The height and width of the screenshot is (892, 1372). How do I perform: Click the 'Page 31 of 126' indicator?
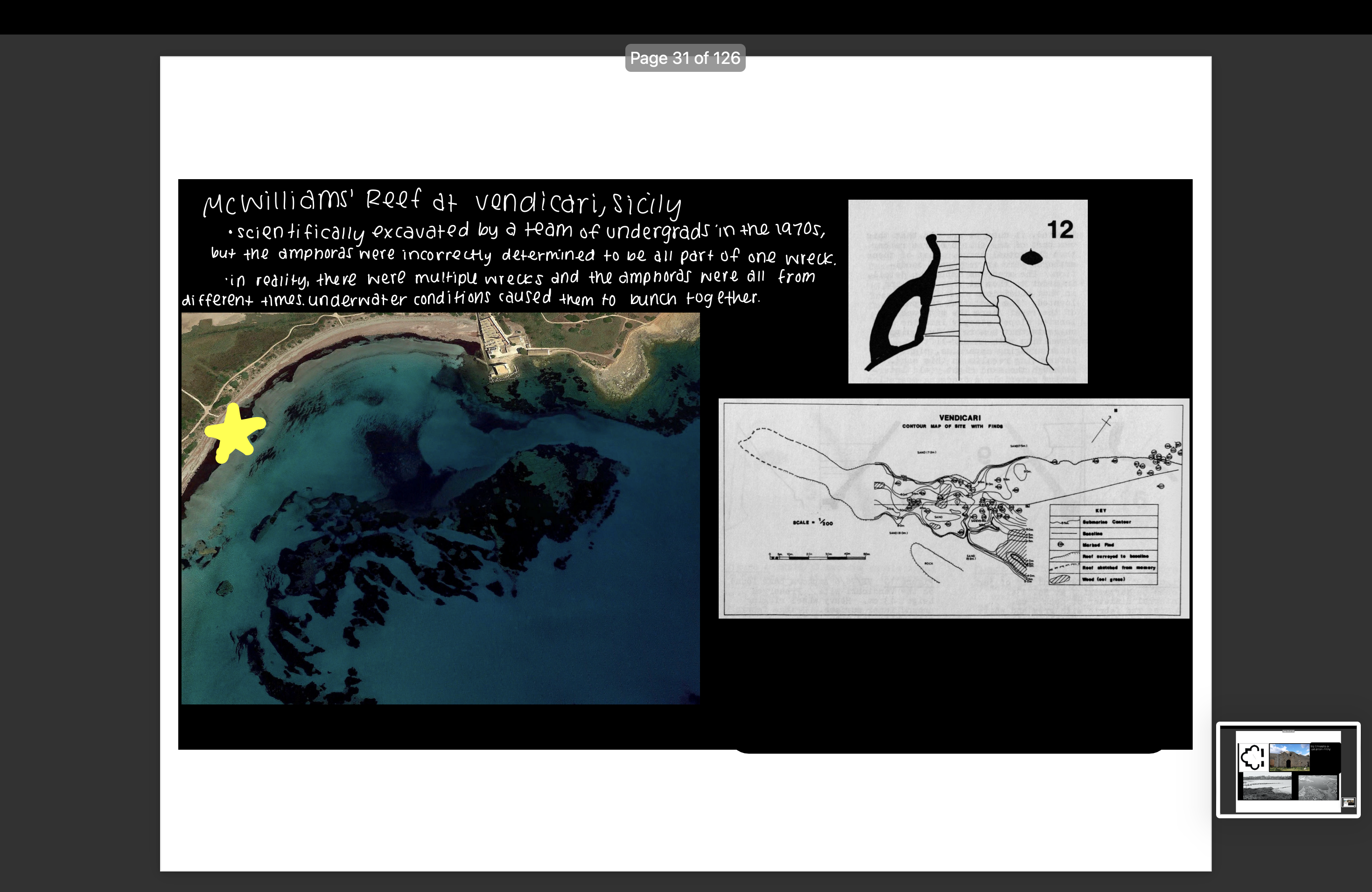click(x=686, y=58)
